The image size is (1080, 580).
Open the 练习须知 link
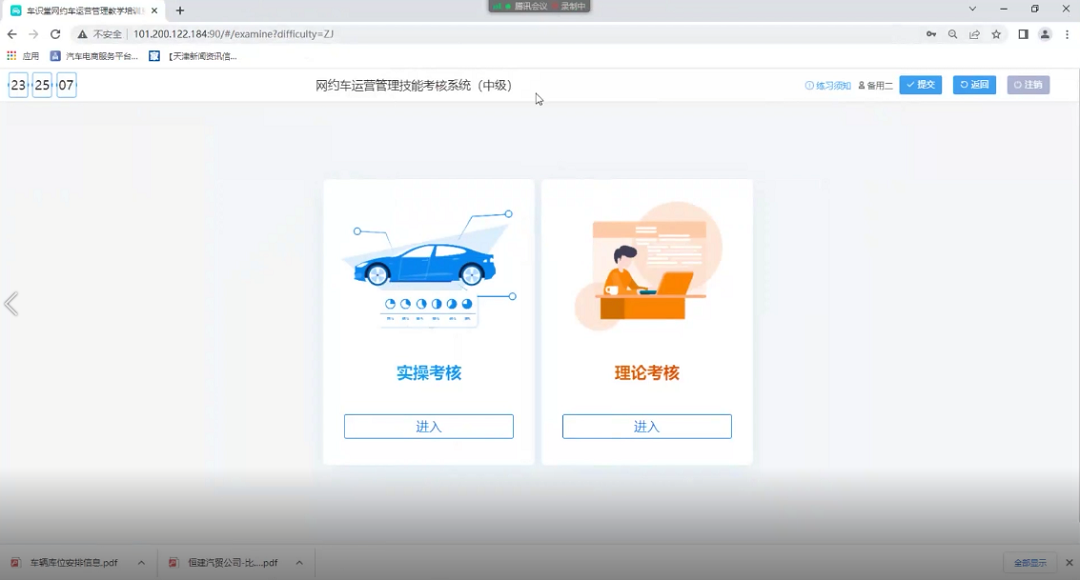pyautogui.click(x=828, y=85)
